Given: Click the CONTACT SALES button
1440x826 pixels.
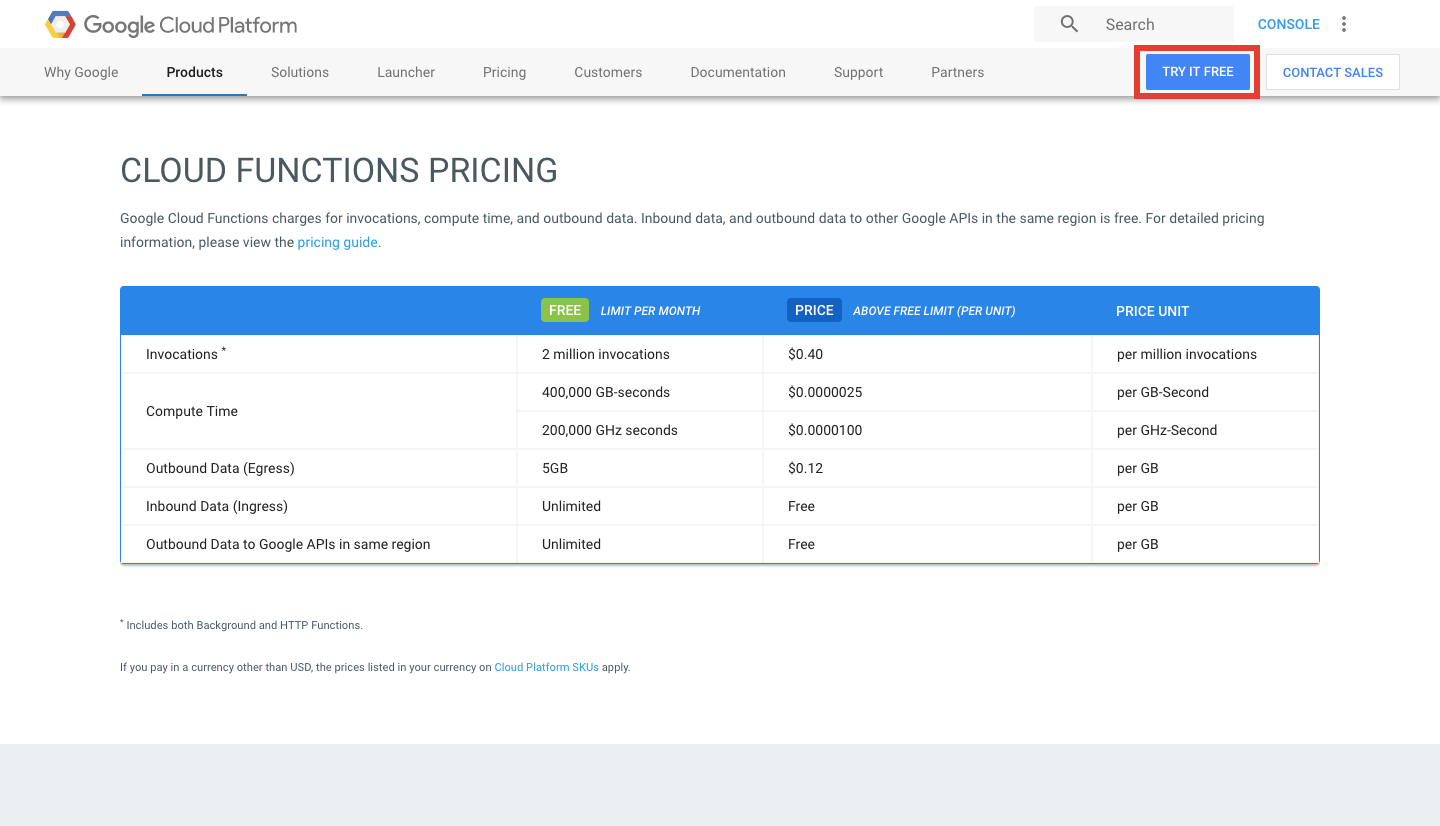Looking at the screenshot, I should click(1332, 71).
